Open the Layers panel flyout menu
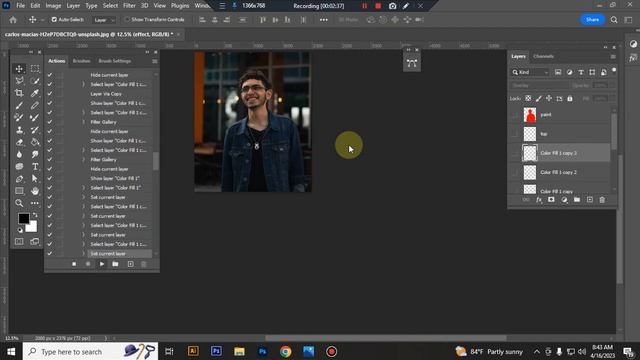The image size is (640, 360). [613, 57]
